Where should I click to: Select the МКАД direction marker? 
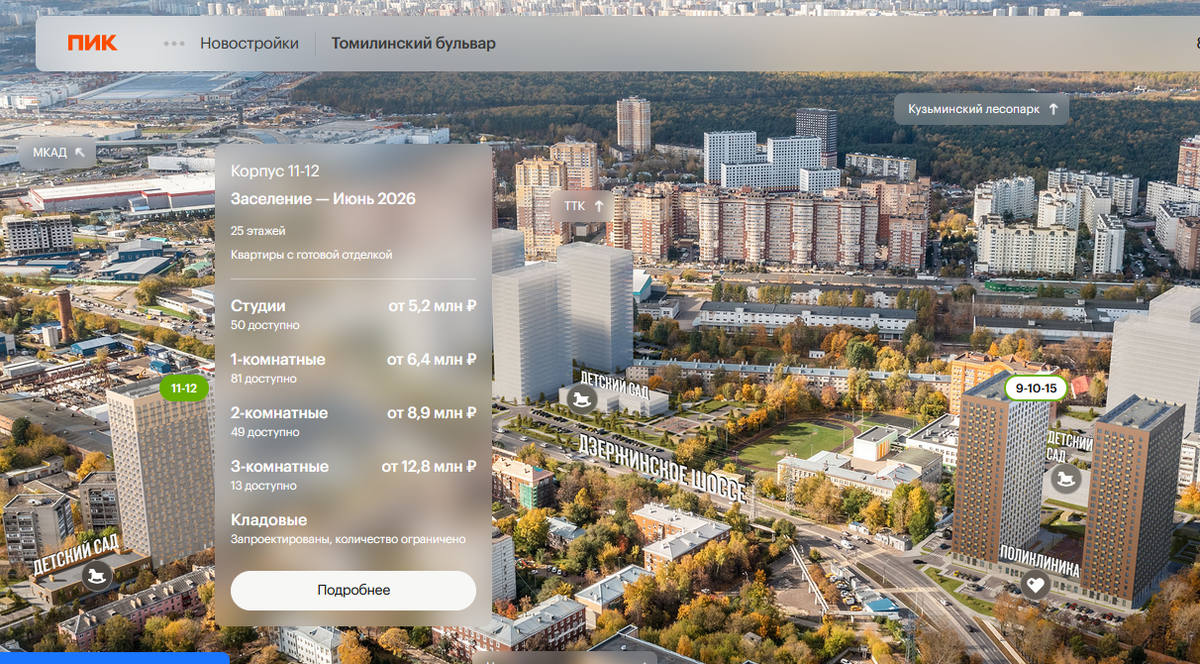point(58,153)
